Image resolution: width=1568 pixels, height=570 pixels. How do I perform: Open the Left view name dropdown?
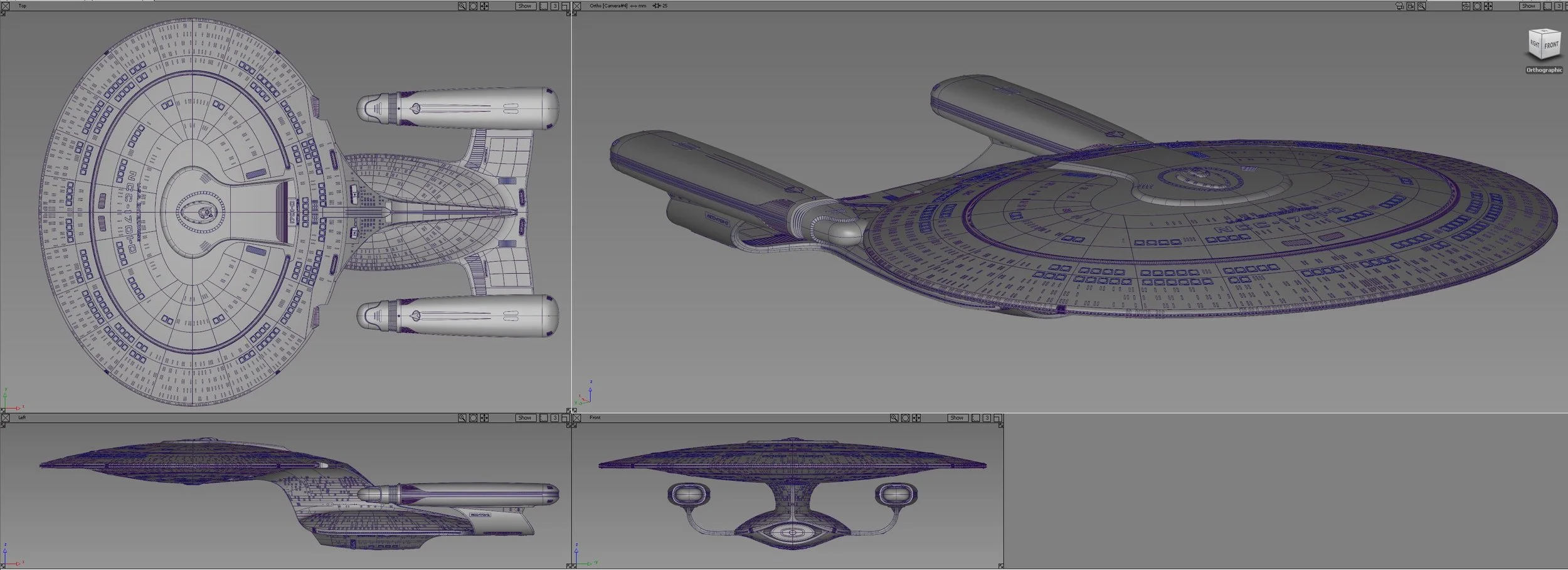pyautogui.click(x=22, y=418)
